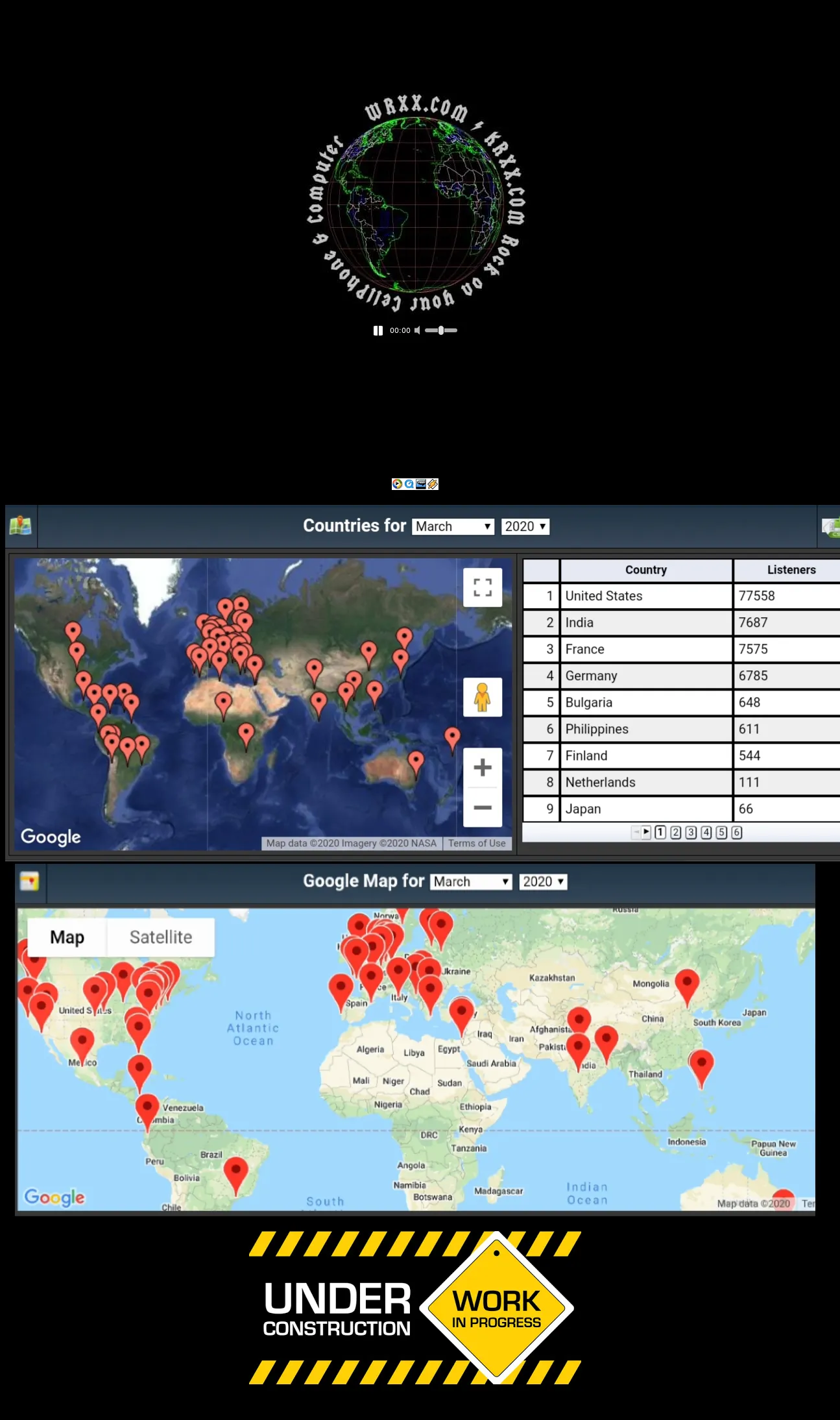Toggle fullscreen view on satellite map
The width and height of the screenshot is (840, 1420).
point(483,587)
